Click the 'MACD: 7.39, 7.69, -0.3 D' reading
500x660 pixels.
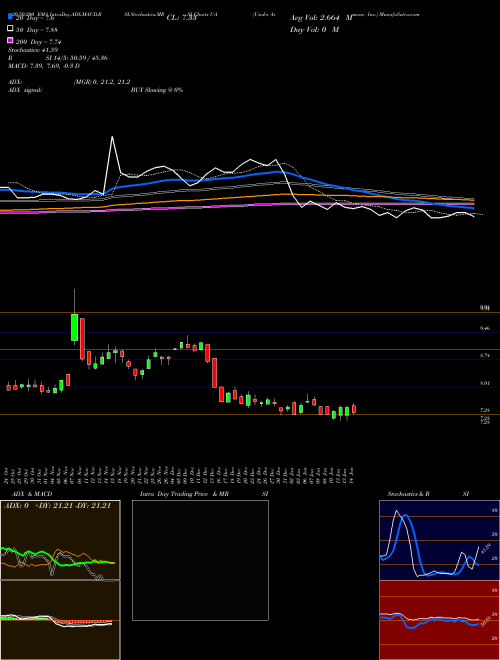(x=44, y=66)
